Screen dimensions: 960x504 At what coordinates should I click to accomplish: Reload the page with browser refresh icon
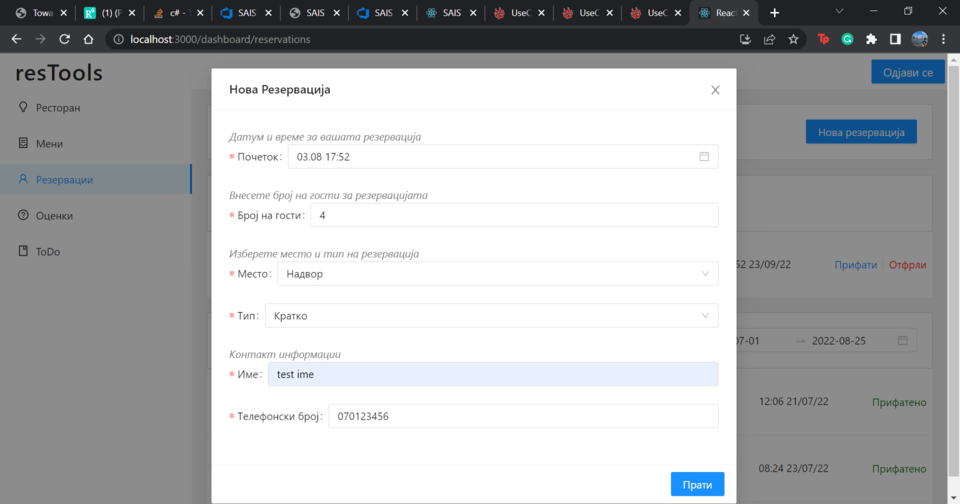[65, 39]
